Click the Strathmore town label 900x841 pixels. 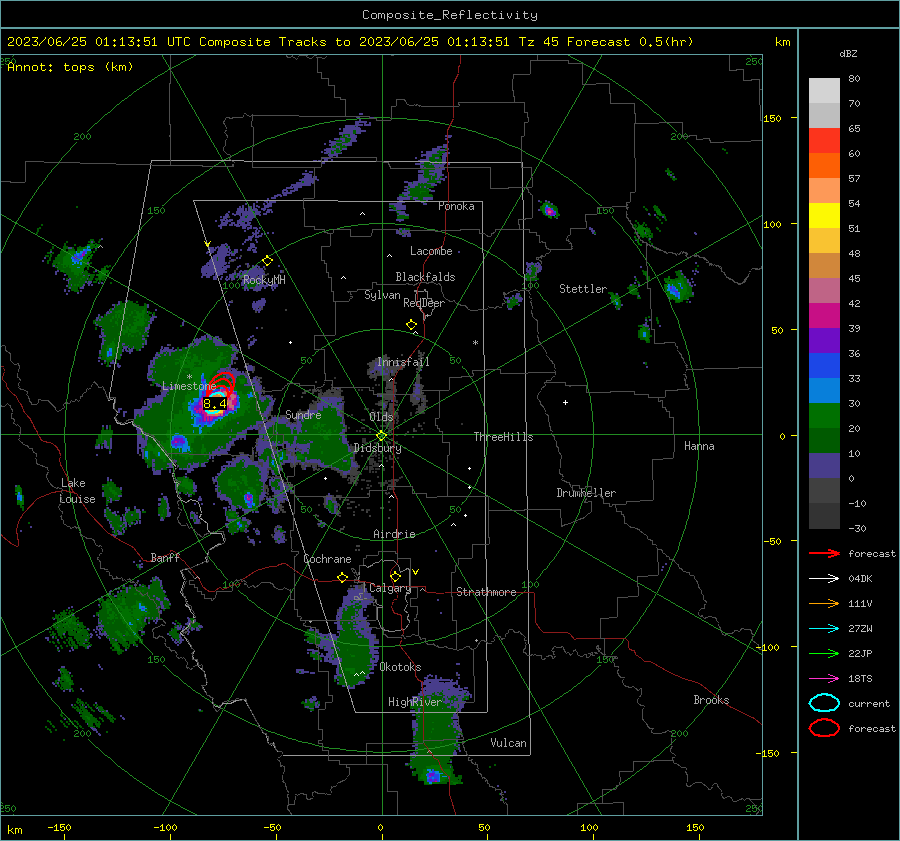click(486, 592)
